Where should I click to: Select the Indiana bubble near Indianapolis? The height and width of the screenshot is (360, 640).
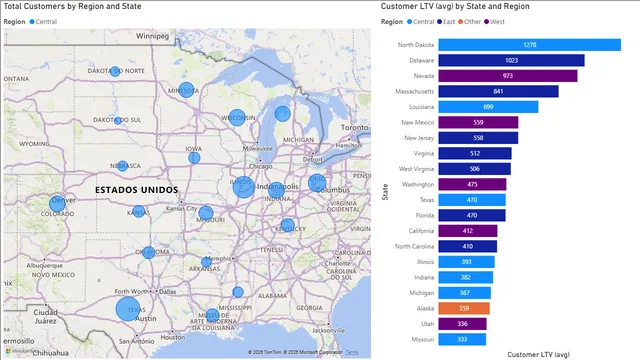point(276,190)
